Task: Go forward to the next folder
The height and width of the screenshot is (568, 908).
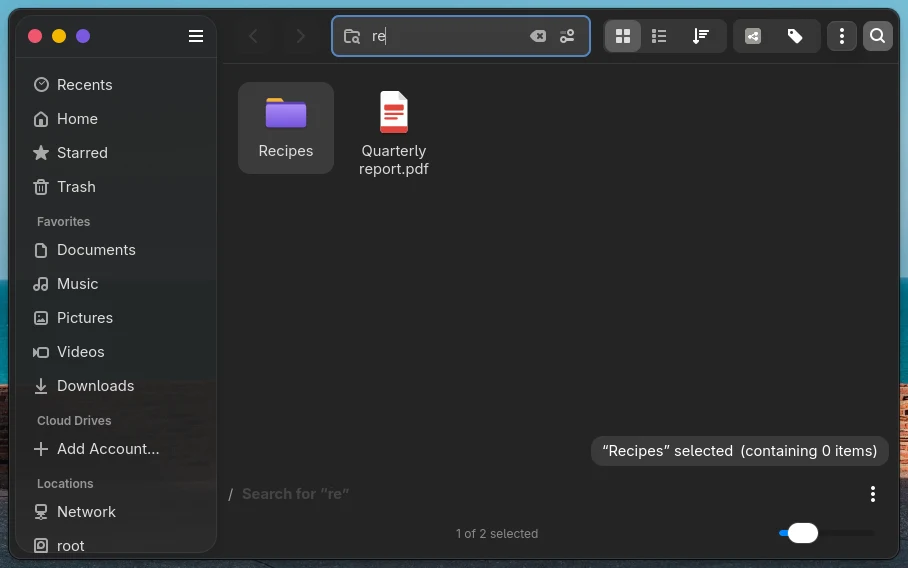Action: click(300, 36)
